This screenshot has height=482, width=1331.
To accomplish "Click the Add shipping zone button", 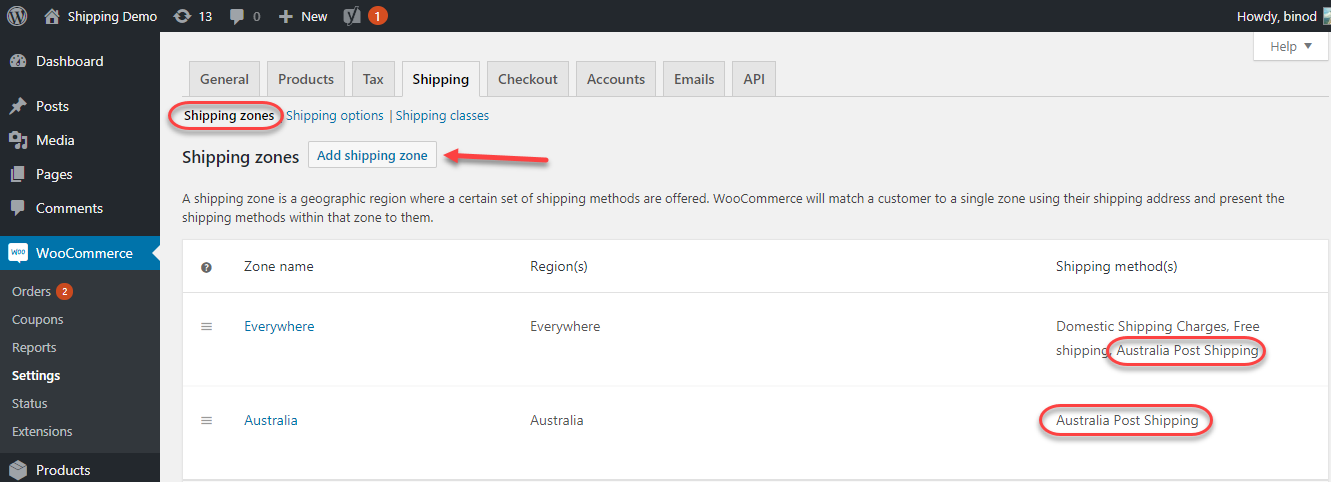I will (x=372, y=156).
